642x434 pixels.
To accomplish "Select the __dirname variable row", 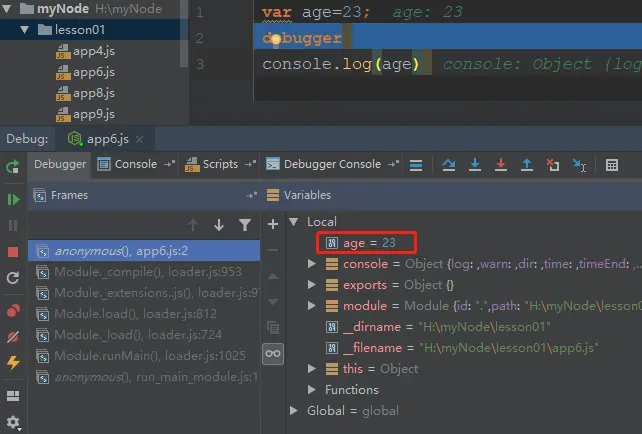I will (x=438, y=327).
